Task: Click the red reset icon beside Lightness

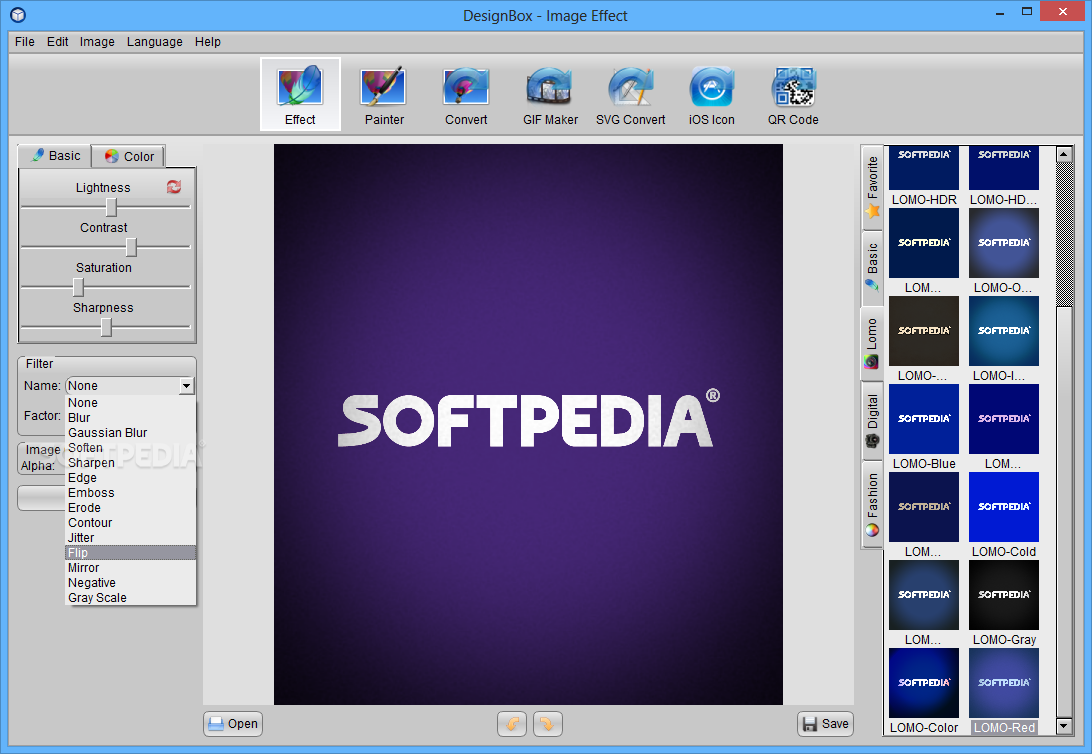Action: (174, 187)
